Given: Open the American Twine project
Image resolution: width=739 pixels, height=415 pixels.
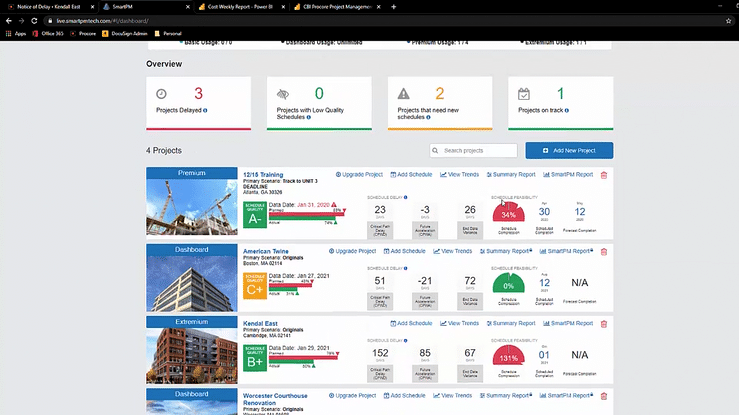Looking at the screenshot, I should click(x=266, y=251).
